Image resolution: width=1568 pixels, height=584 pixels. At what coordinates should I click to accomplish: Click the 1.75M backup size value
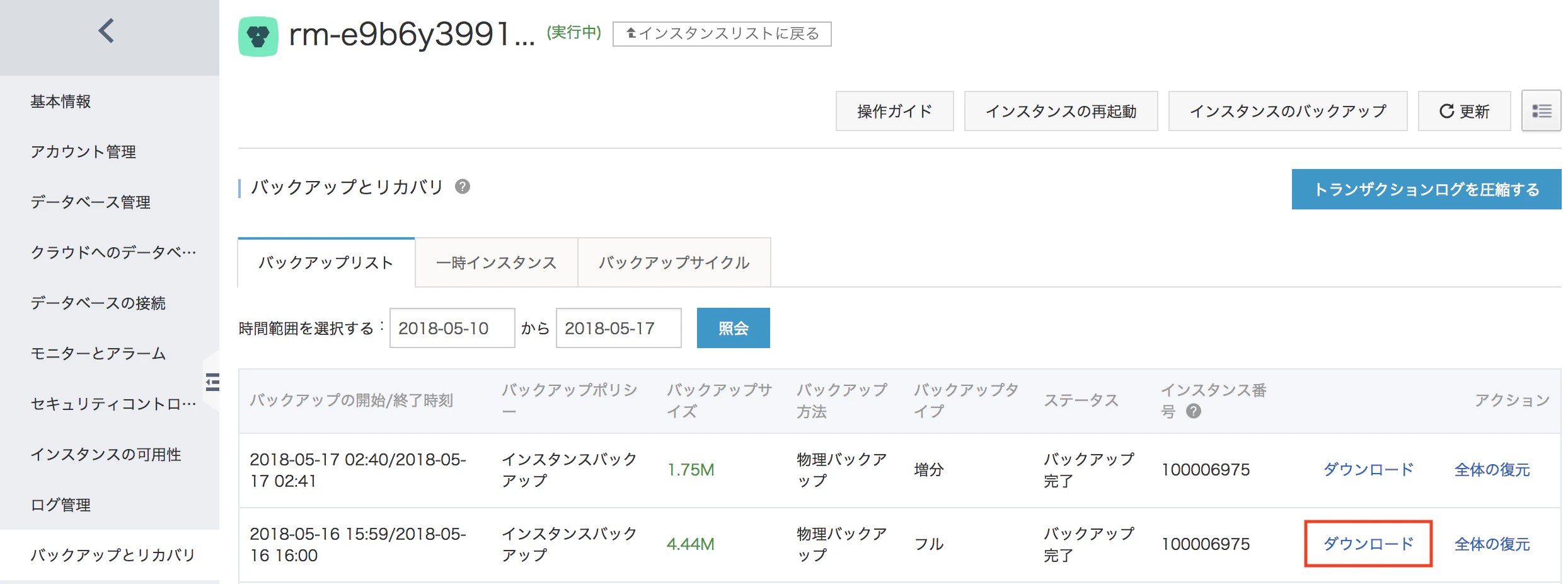691,469
